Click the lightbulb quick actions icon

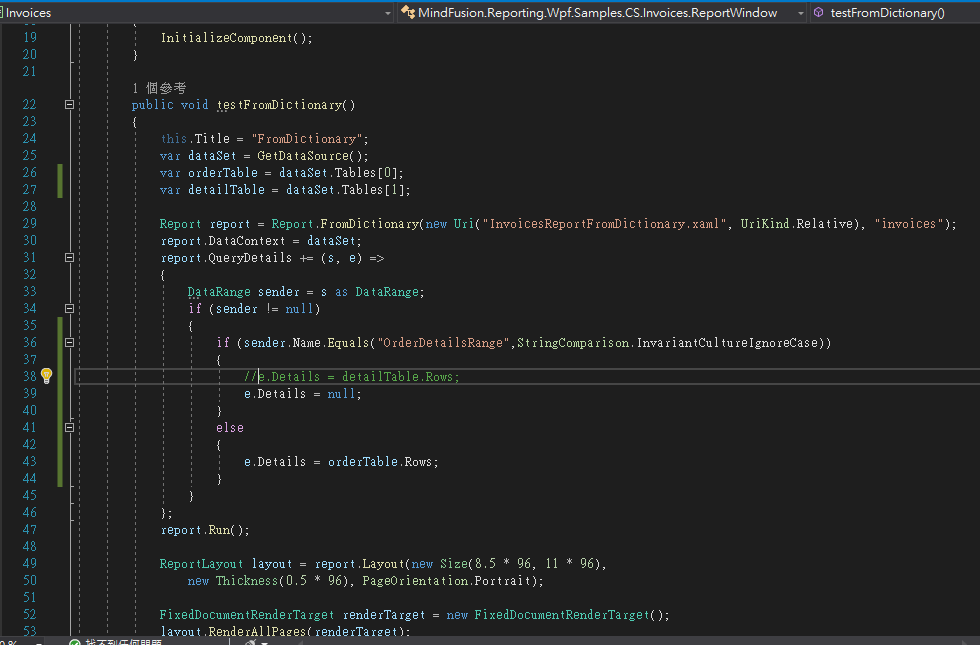45,376
